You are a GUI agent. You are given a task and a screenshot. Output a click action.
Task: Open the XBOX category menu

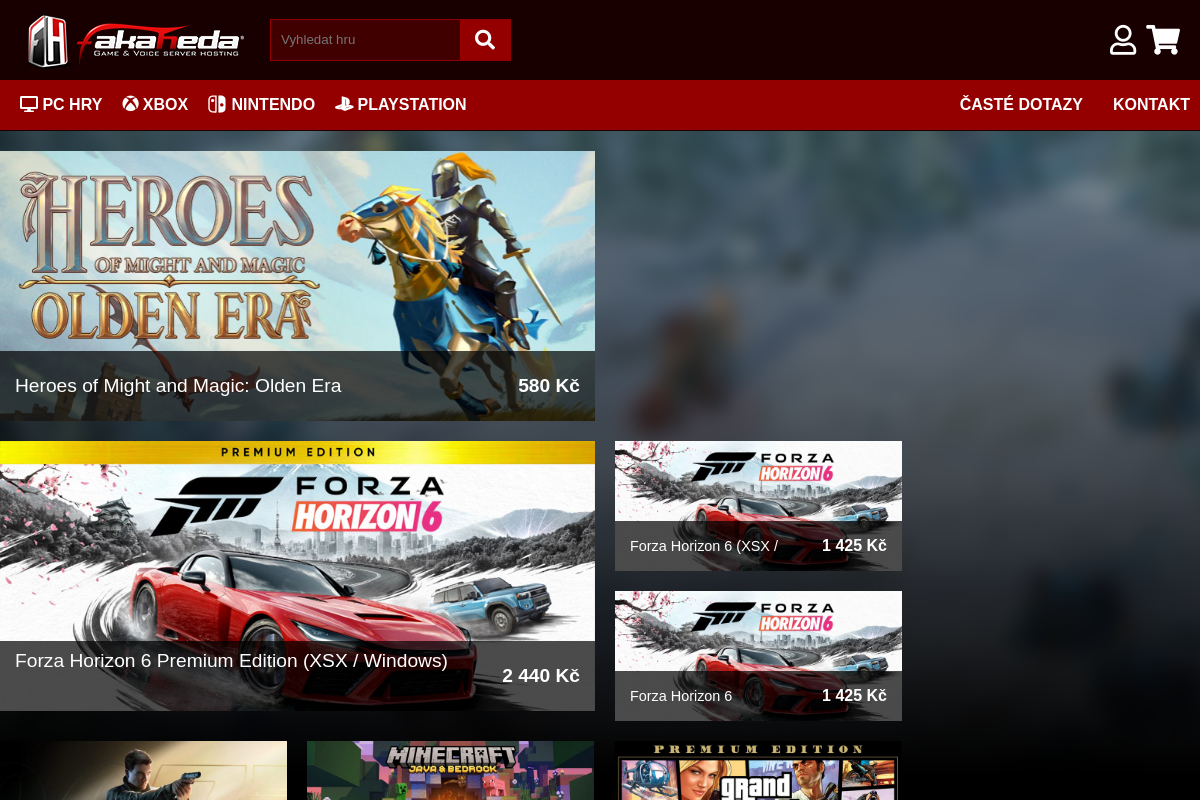pyautogui.click(x=155, y=105)
